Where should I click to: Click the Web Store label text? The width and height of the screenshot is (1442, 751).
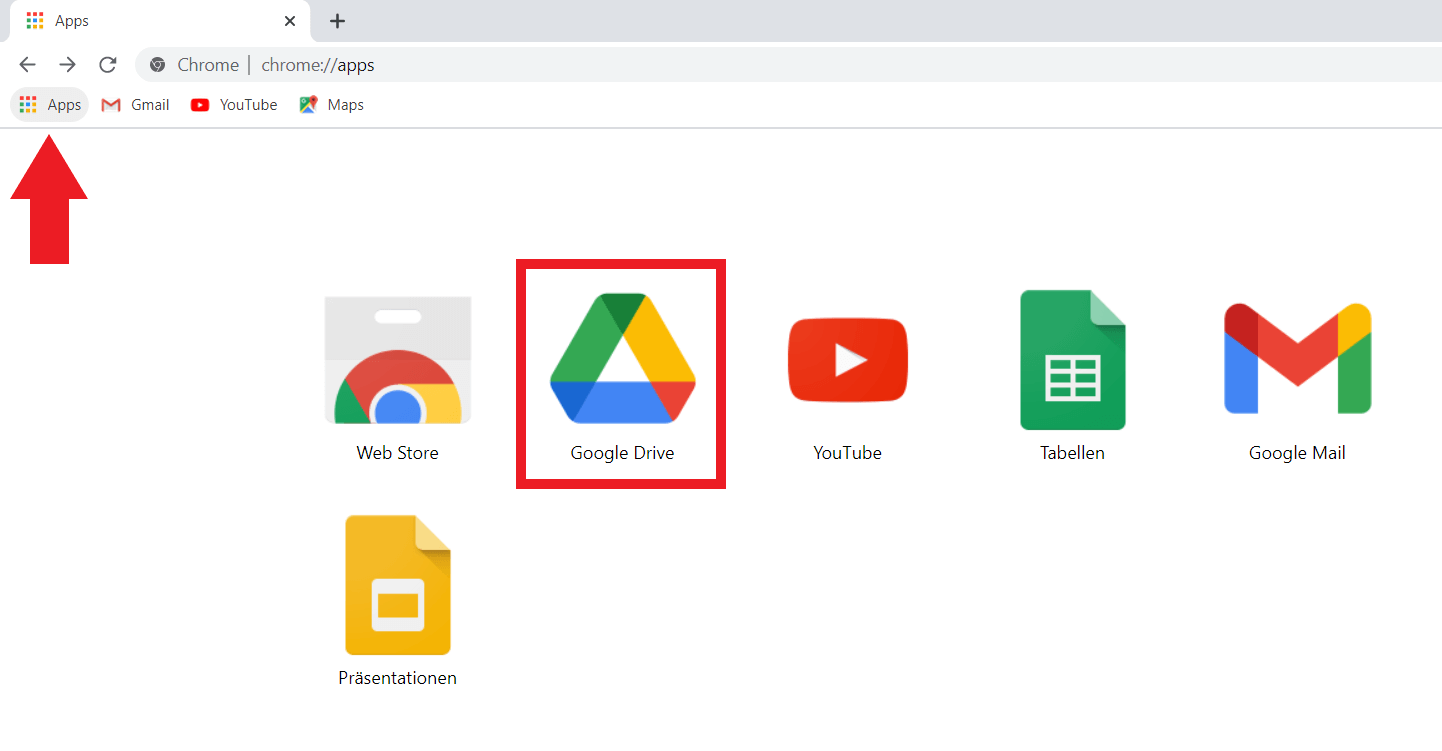[398, 453]
